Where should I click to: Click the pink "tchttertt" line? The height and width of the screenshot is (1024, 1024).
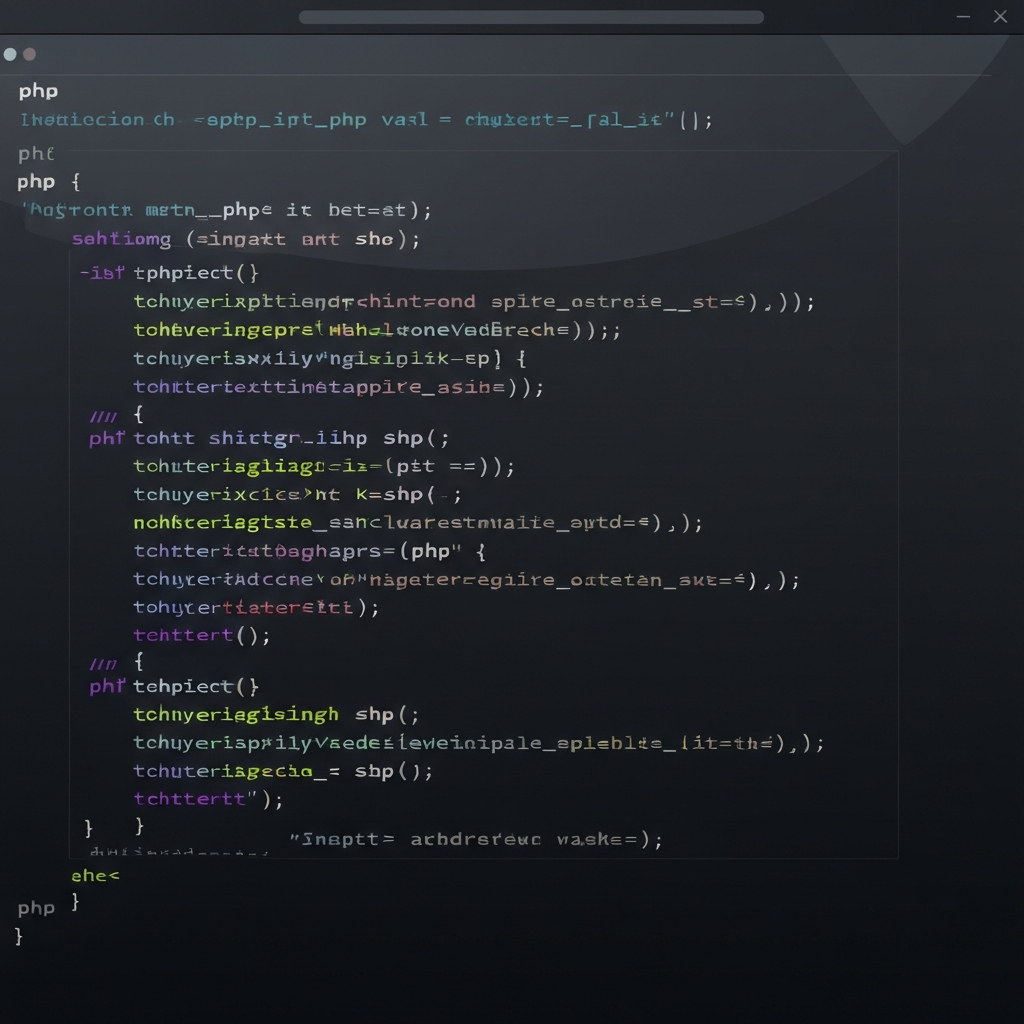[x=207, y=798]
